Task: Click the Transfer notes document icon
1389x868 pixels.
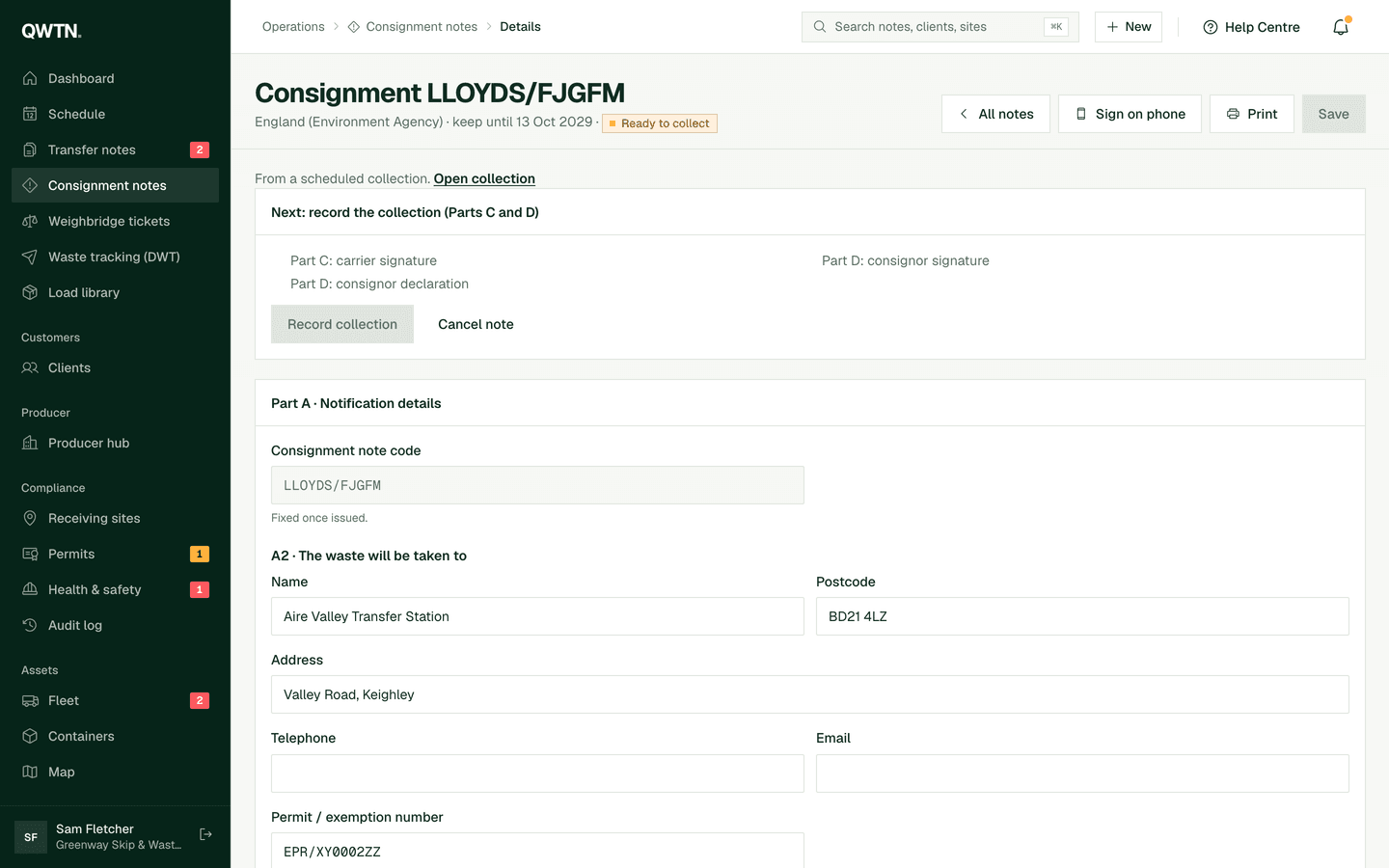Action: coord(30,149)
